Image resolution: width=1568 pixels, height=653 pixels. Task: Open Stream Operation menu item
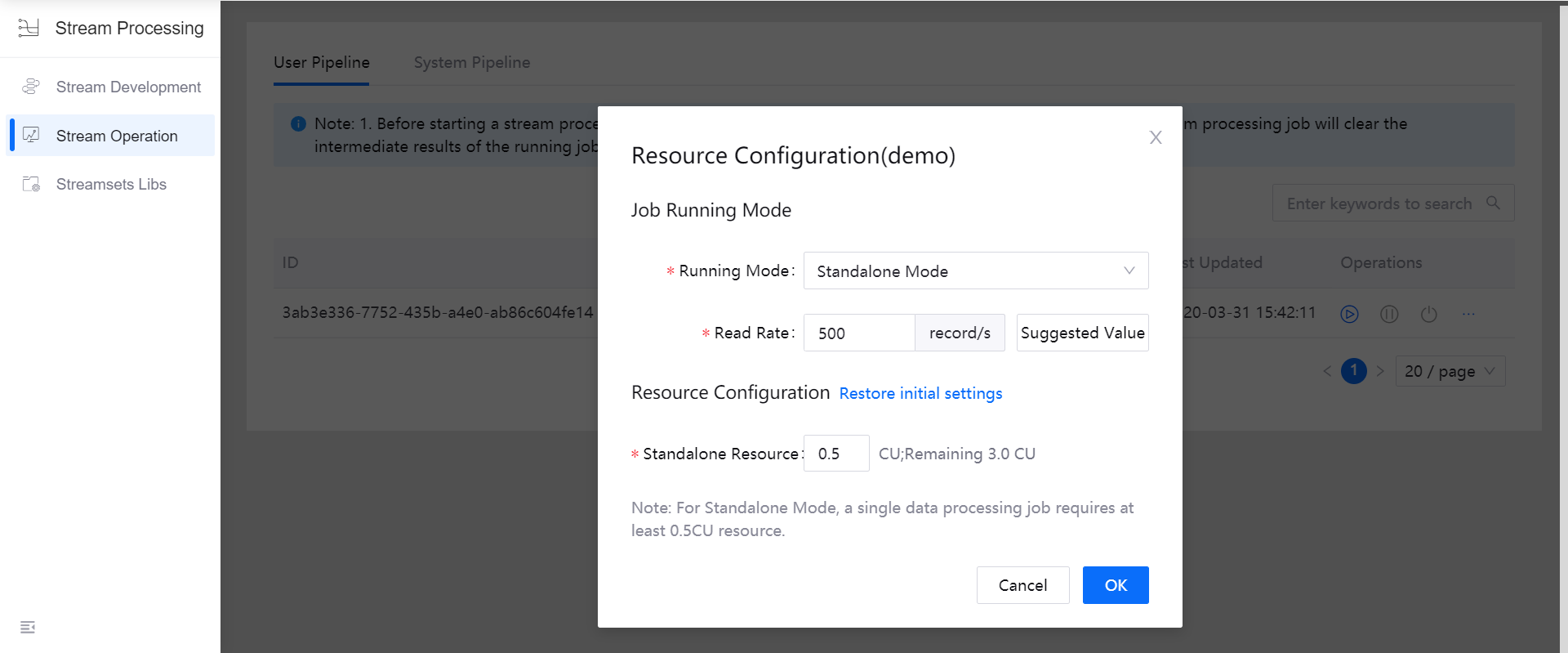[110, 136]
